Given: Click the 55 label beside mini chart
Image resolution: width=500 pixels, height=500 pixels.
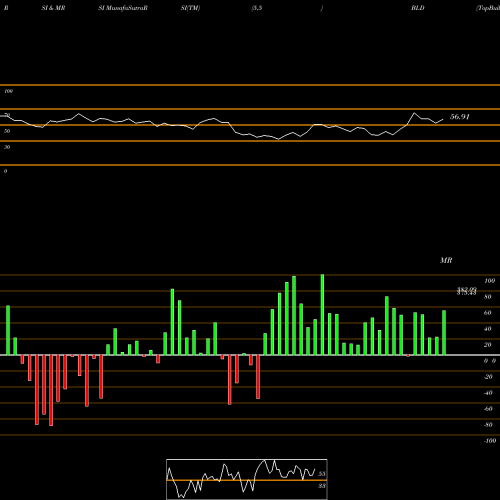Looking at the screenshot, I should point(322,474).
